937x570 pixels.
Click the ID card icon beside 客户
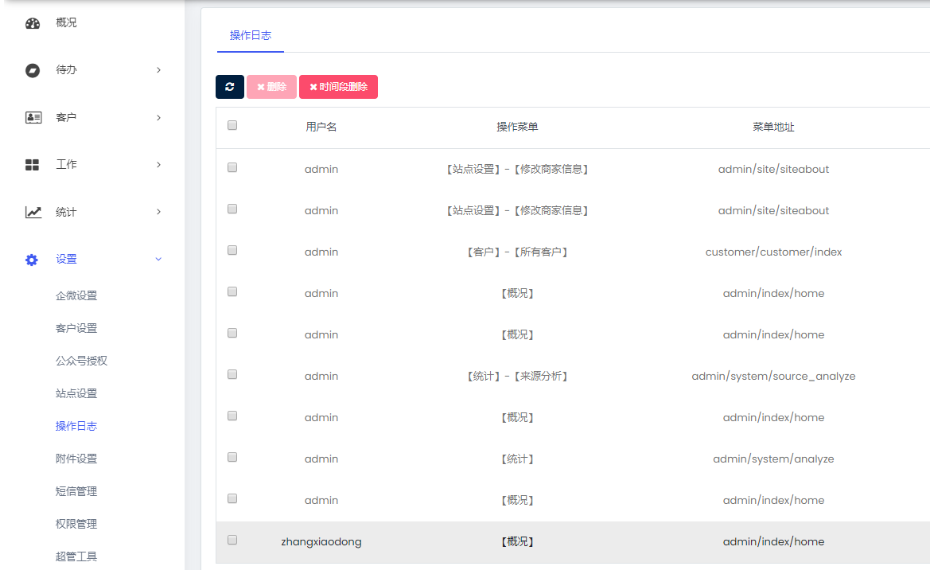pos(33,118)
